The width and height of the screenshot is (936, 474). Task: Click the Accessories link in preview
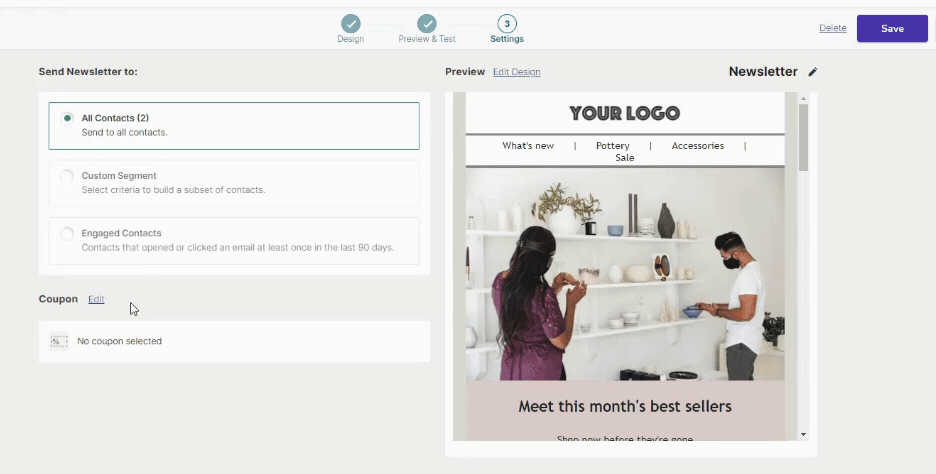point(697,146)
